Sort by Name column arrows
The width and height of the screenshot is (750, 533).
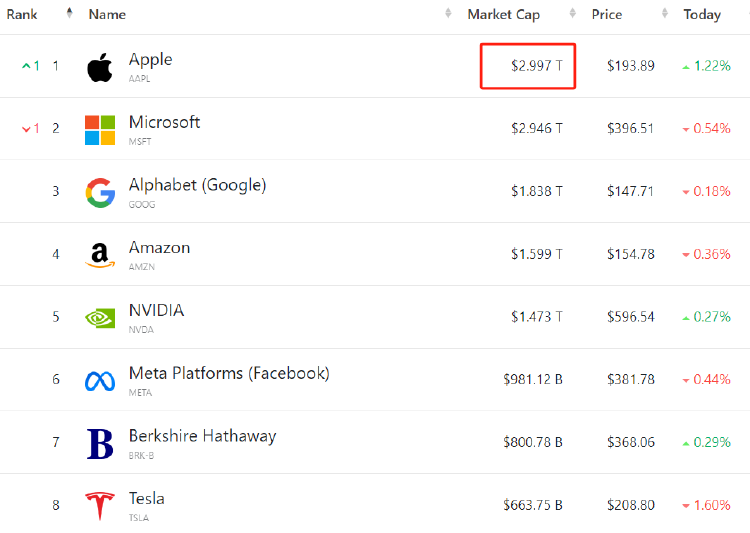[x=448, y=13]
